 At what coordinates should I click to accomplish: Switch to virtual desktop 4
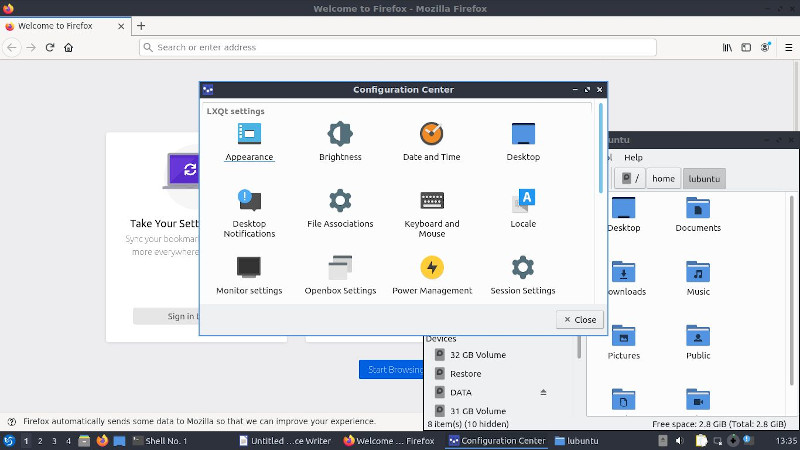(x=68, y=441)
